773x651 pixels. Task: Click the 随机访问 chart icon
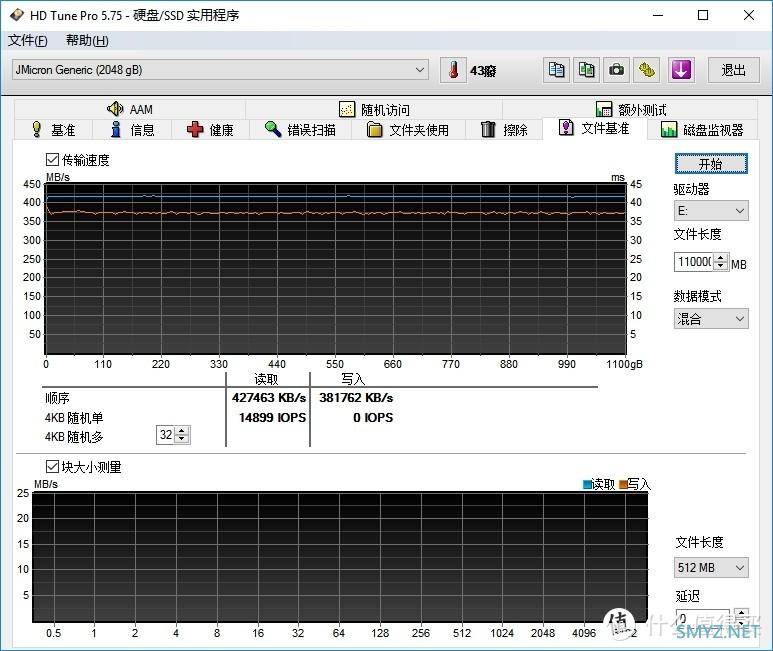pos(347,109)
